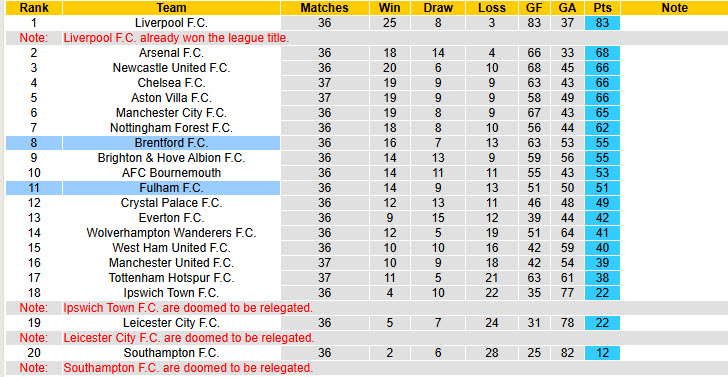Select the Liverpool F.C. team name
Screen dimensions: 728x377
point(171,23)
